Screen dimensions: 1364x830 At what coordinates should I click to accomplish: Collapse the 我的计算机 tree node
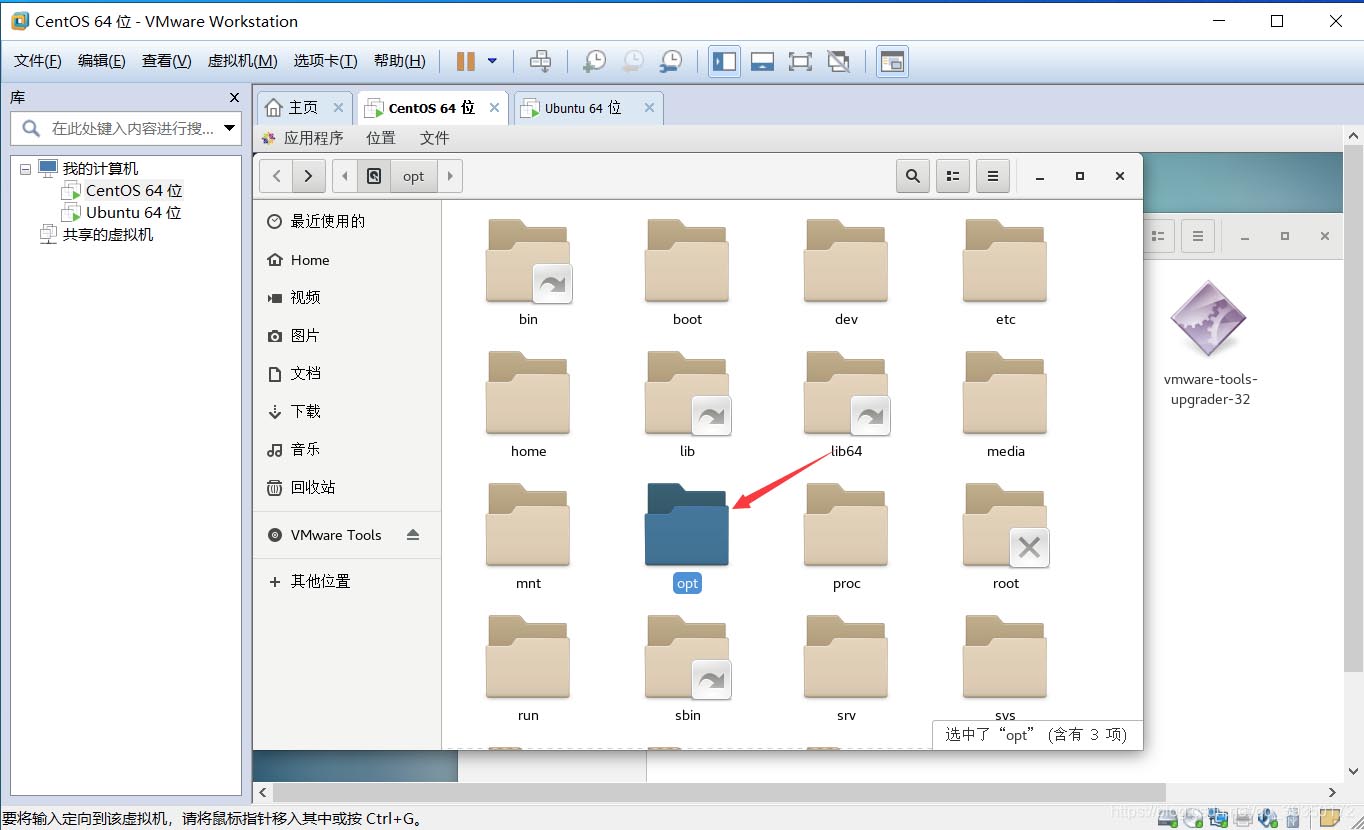pos(25,169)
